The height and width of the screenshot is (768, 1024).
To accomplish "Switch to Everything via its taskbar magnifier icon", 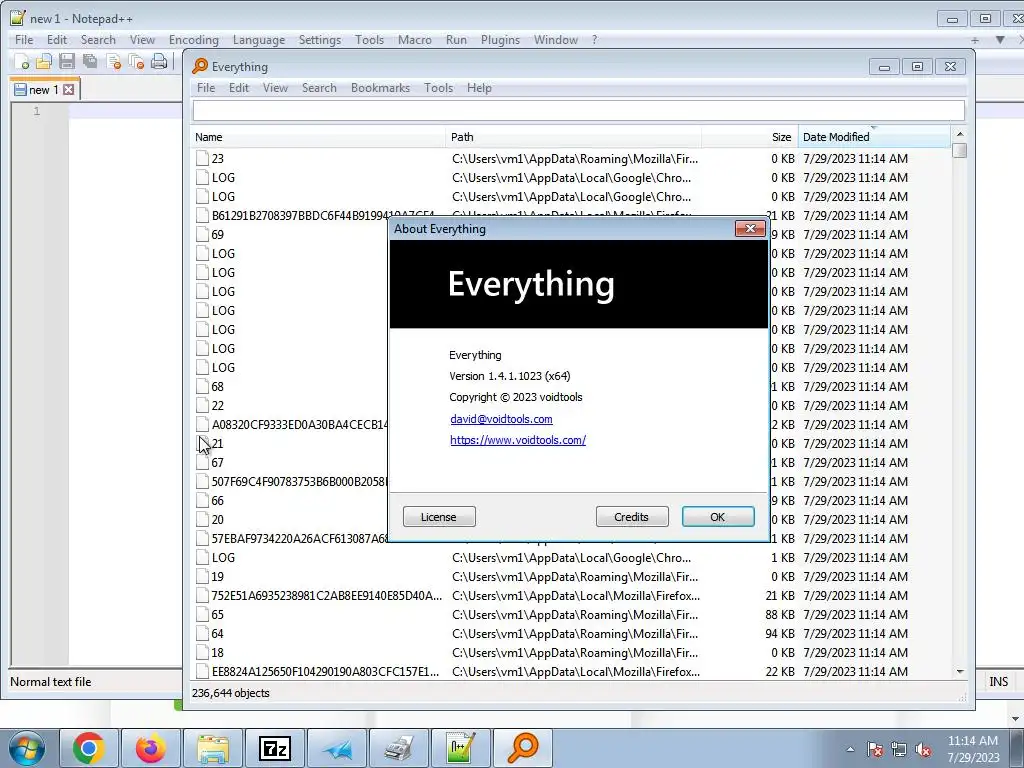I will tap(523, 748).
